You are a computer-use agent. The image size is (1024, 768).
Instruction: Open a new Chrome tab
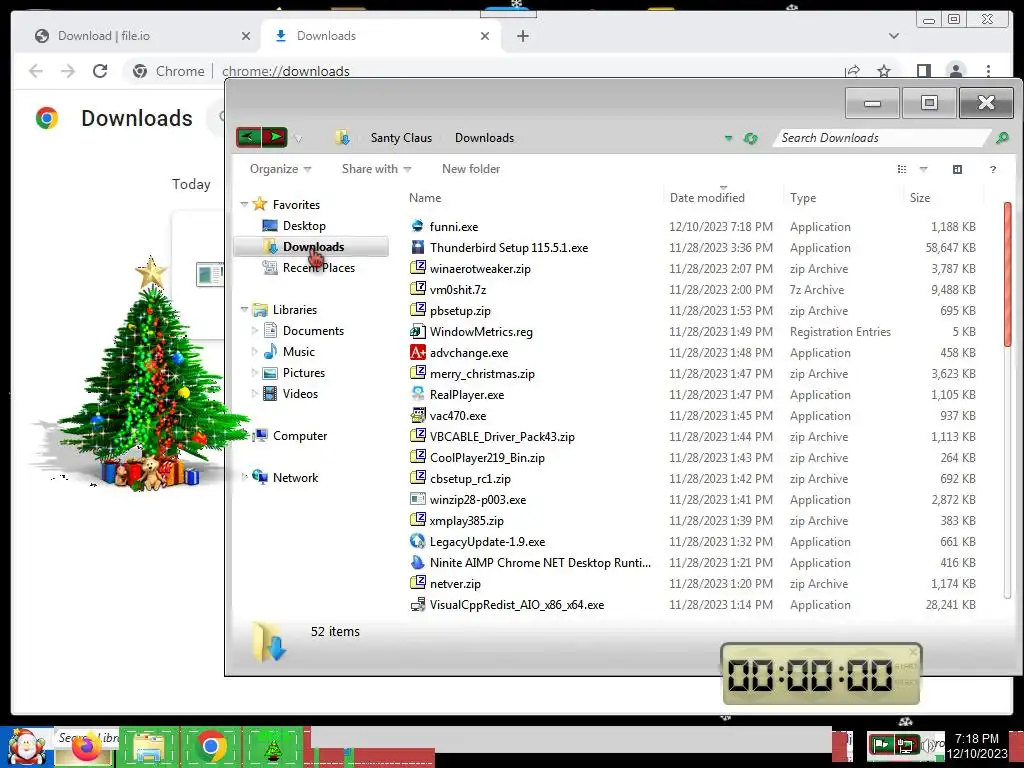coord(522,36)
